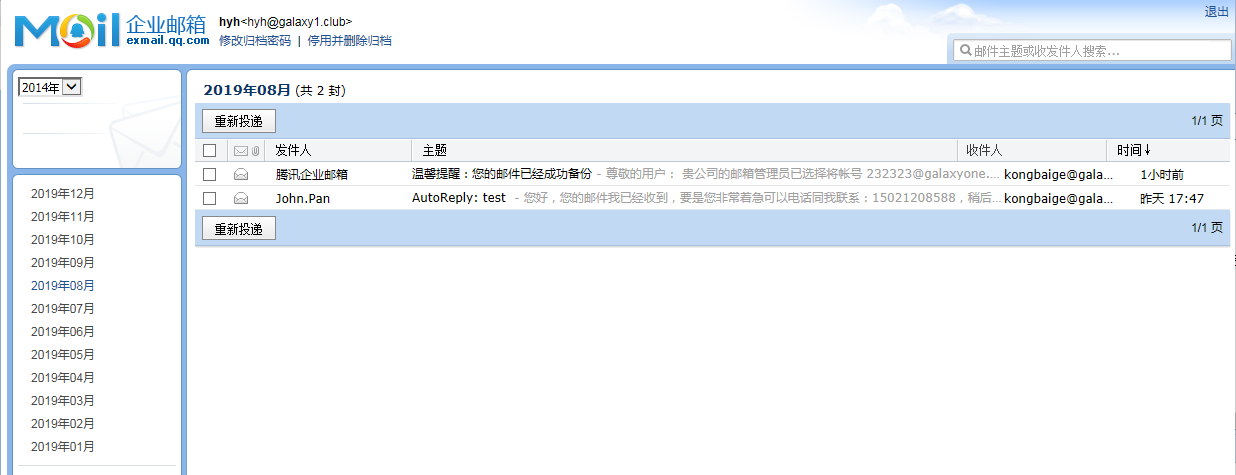Click the envelope status icon in header
Image resolution: width=1236 pixels, height=475 pixels.
click(x=240, y=151)
